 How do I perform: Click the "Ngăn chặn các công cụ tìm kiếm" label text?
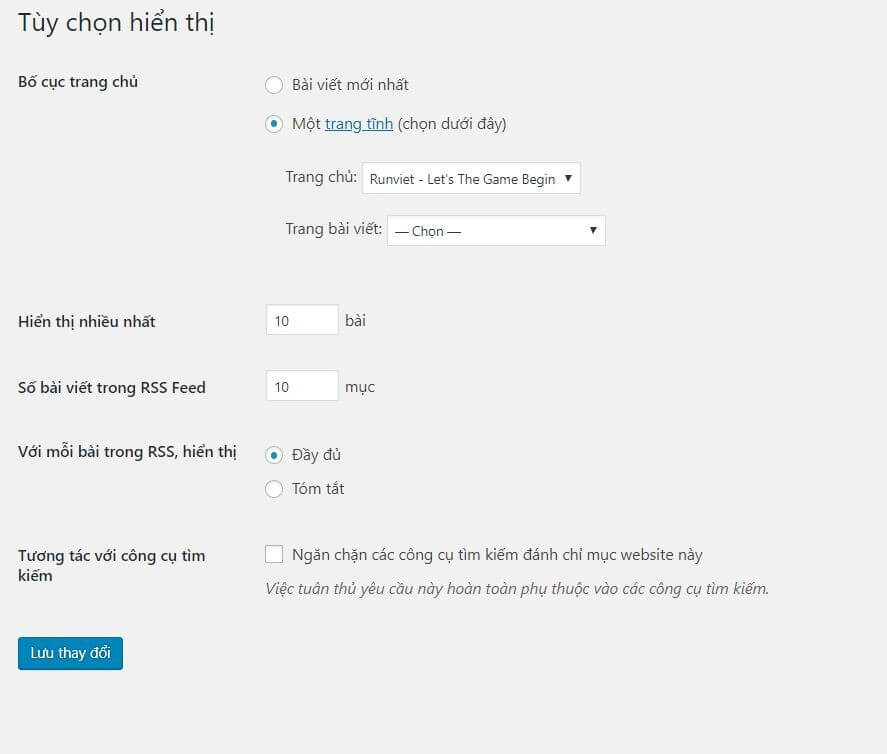coord(497,555)
